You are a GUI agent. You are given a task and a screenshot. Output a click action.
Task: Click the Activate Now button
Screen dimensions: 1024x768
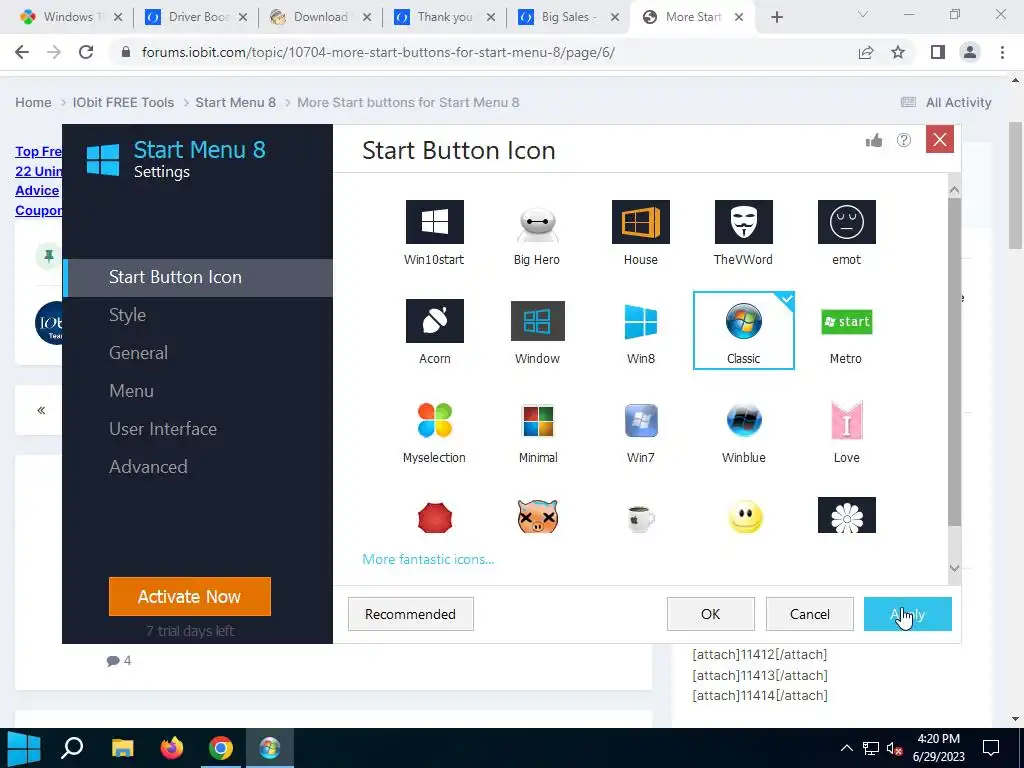189,596
